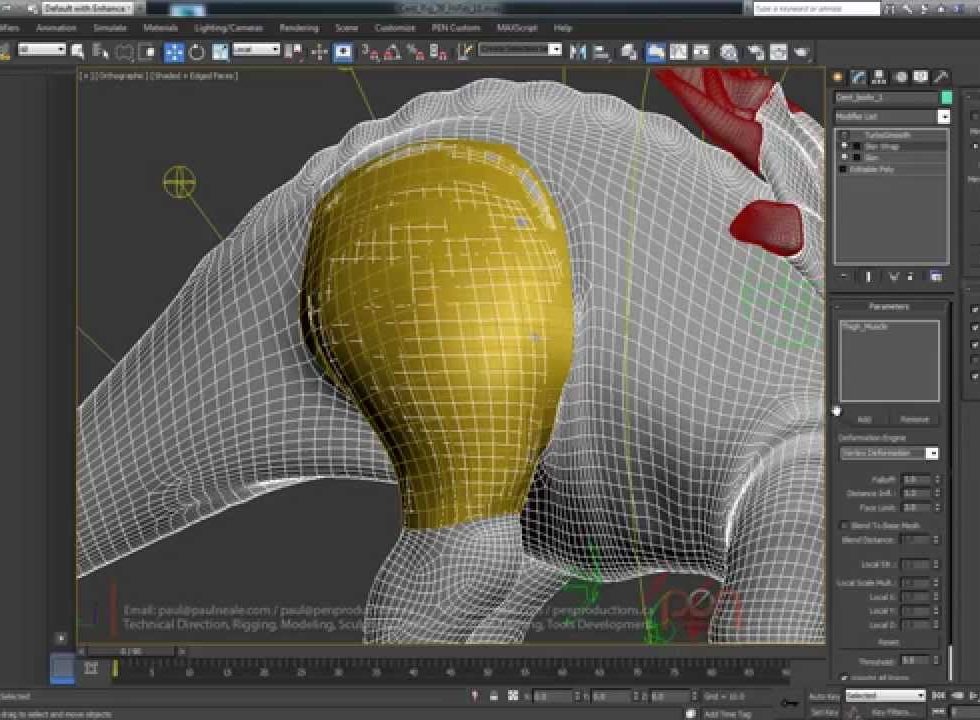Open the Deformation Engine dropdown
Viewport: 980px width, 720px height.
[889, 453]
